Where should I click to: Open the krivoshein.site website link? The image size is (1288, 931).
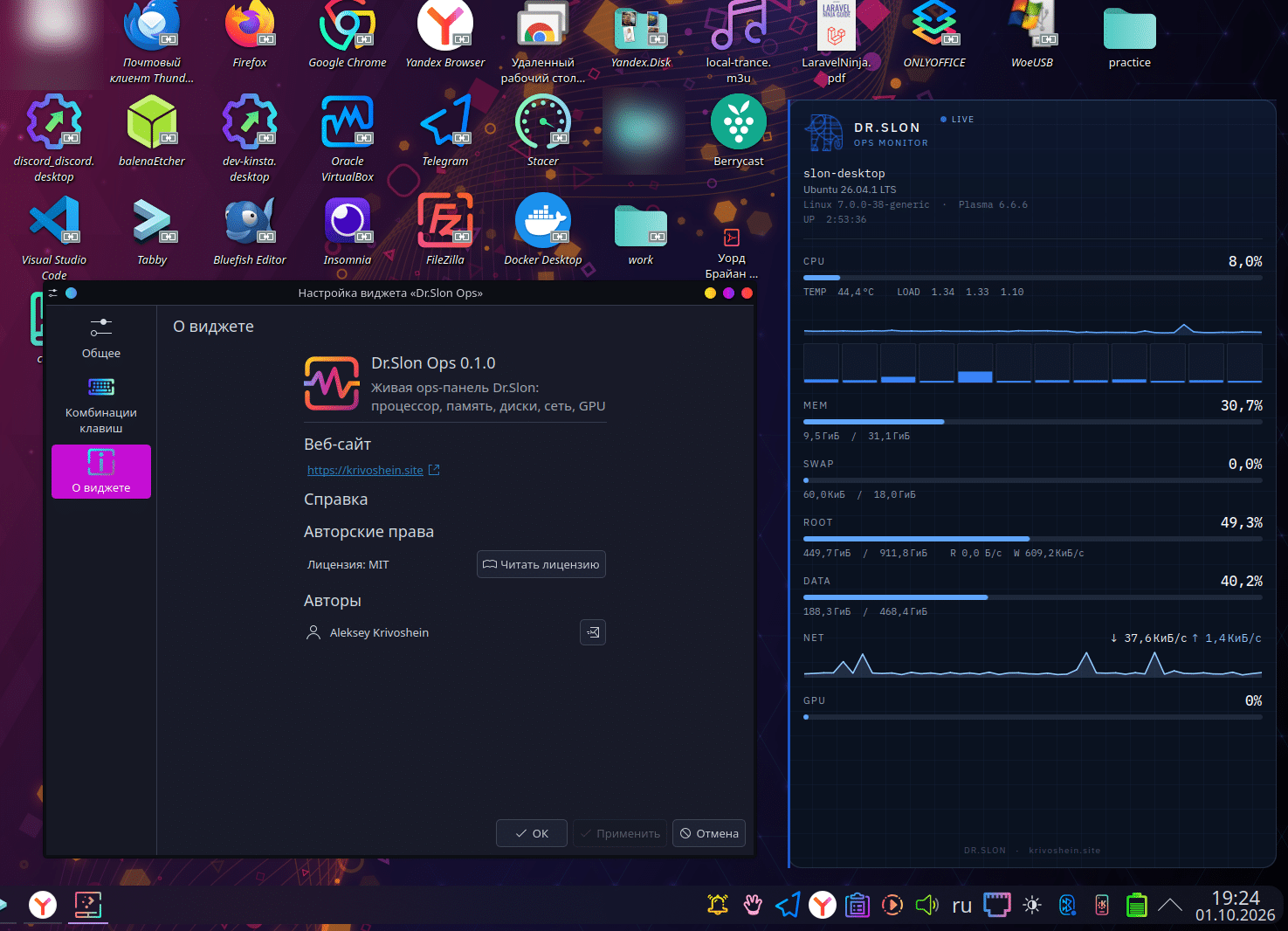pos(365,470)
